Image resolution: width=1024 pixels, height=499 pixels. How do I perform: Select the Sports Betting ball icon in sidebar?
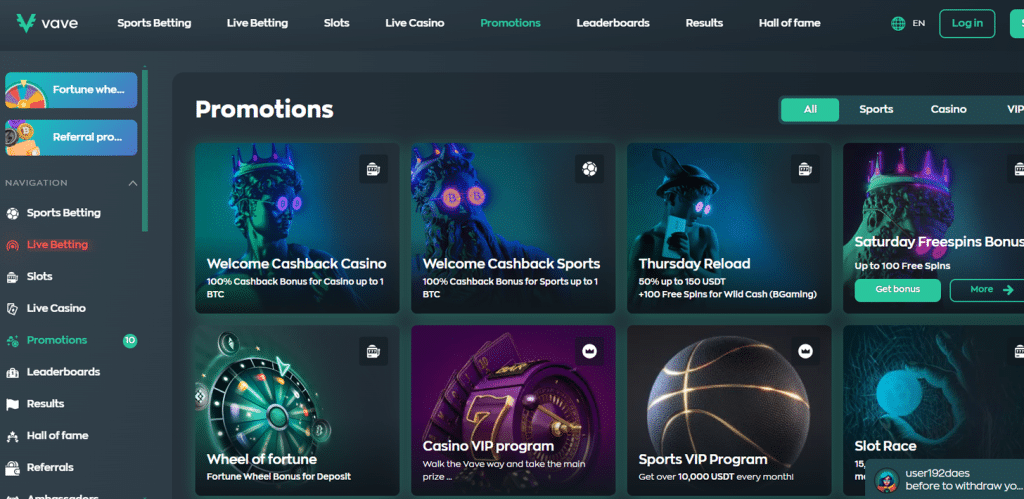pos(12,213)
